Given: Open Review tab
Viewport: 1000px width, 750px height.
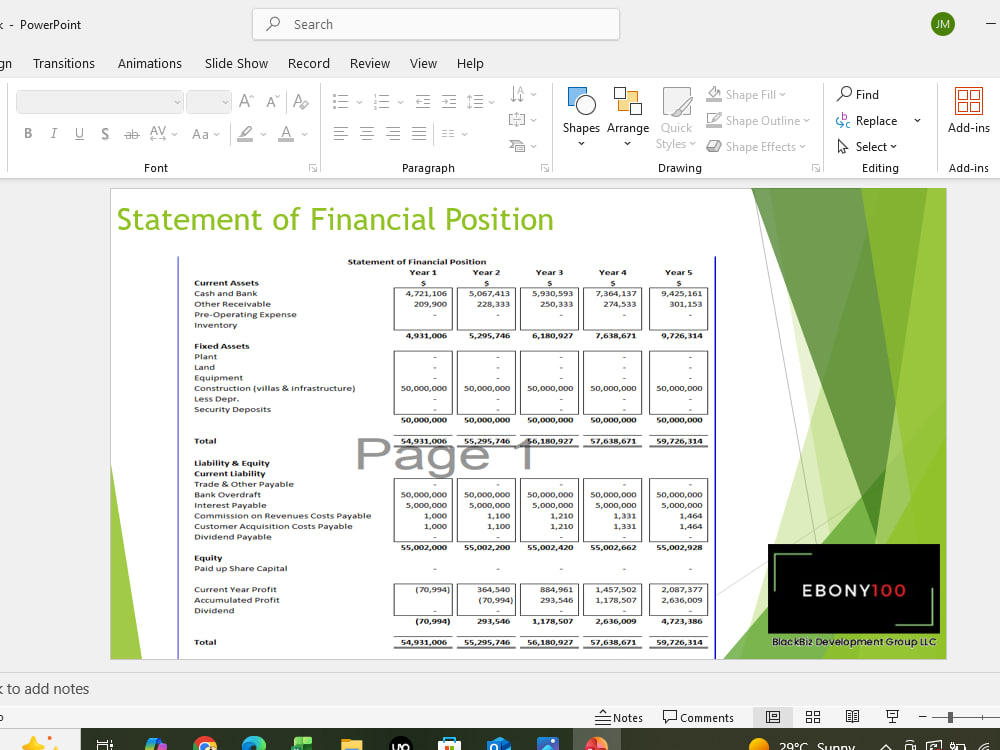Looking at the screenshot, I should click(370, 63).
